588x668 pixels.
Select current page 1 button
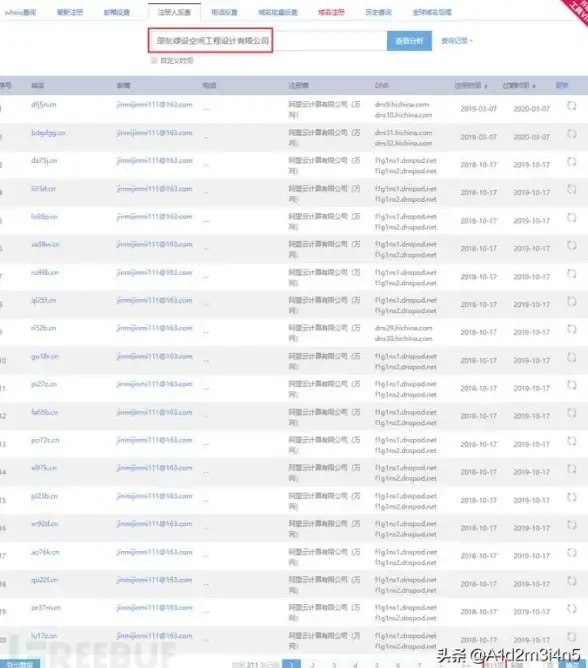pos(291,664)
